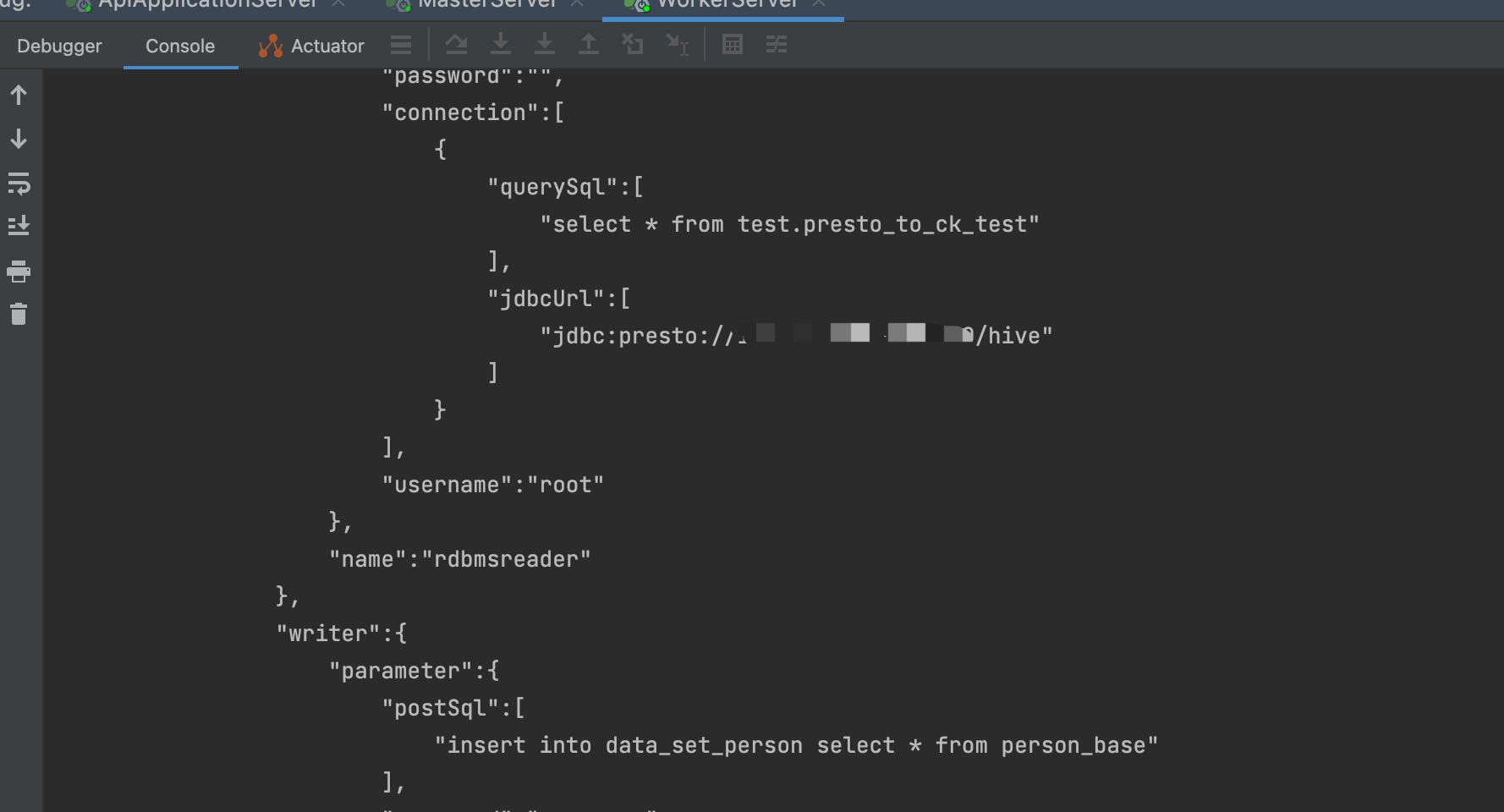Viewport: 1504px width, 812px height.
Task: Open the console options hamburger menu
Action: [401, 44]
